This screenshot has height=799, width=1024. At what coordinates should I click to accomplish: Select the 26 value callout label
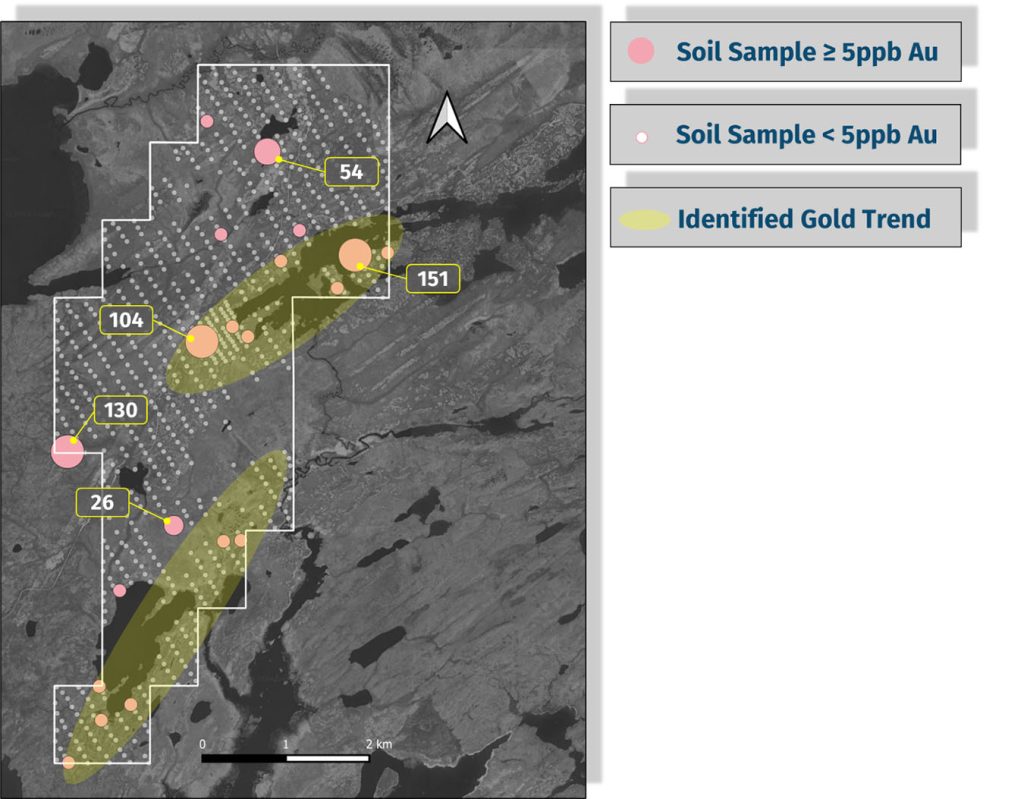tap(102, 503)
